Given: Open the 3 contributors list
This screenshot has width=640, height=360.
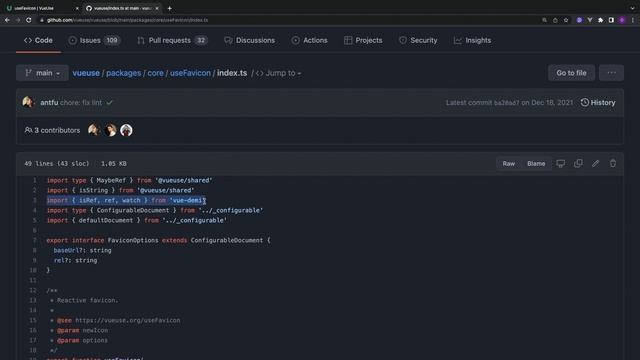Looking at the screenshot, I should pos(52,130).
